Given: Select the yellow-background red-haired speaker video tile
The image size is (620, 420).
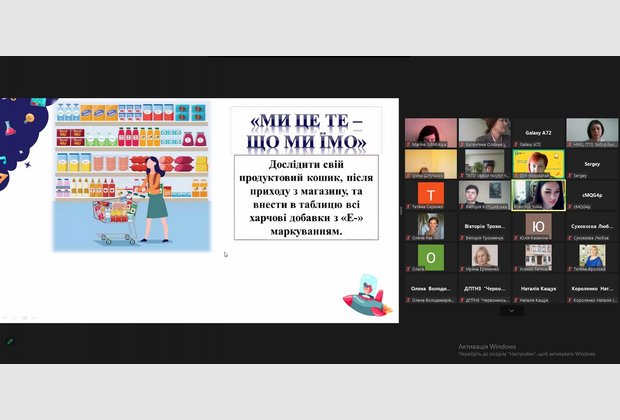Looking at the screenshot, I should (538, 164).
